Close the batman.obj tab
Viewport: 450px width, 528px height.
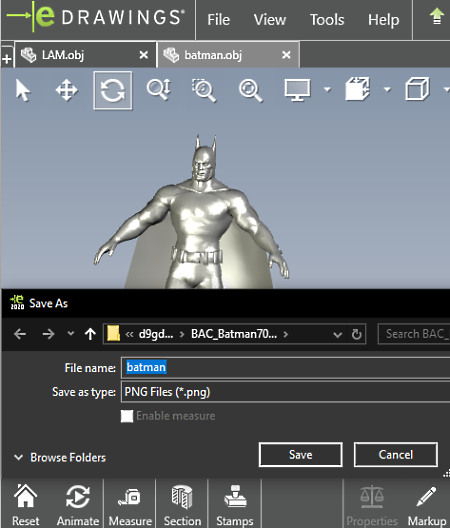tap(286, 55)
